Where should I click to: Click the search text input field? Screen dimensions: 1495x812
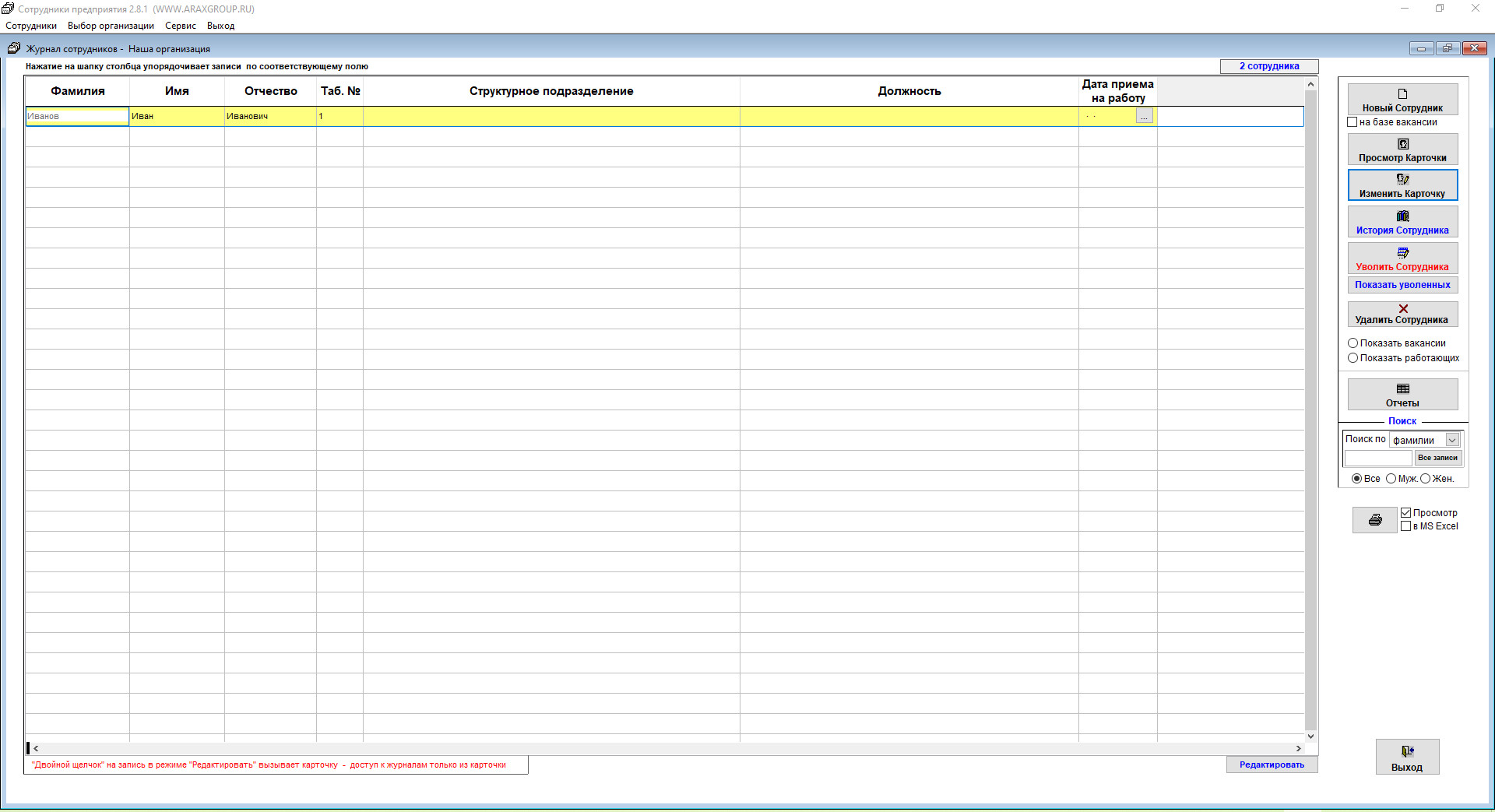pyautogui.click(x=1378, y=458)
